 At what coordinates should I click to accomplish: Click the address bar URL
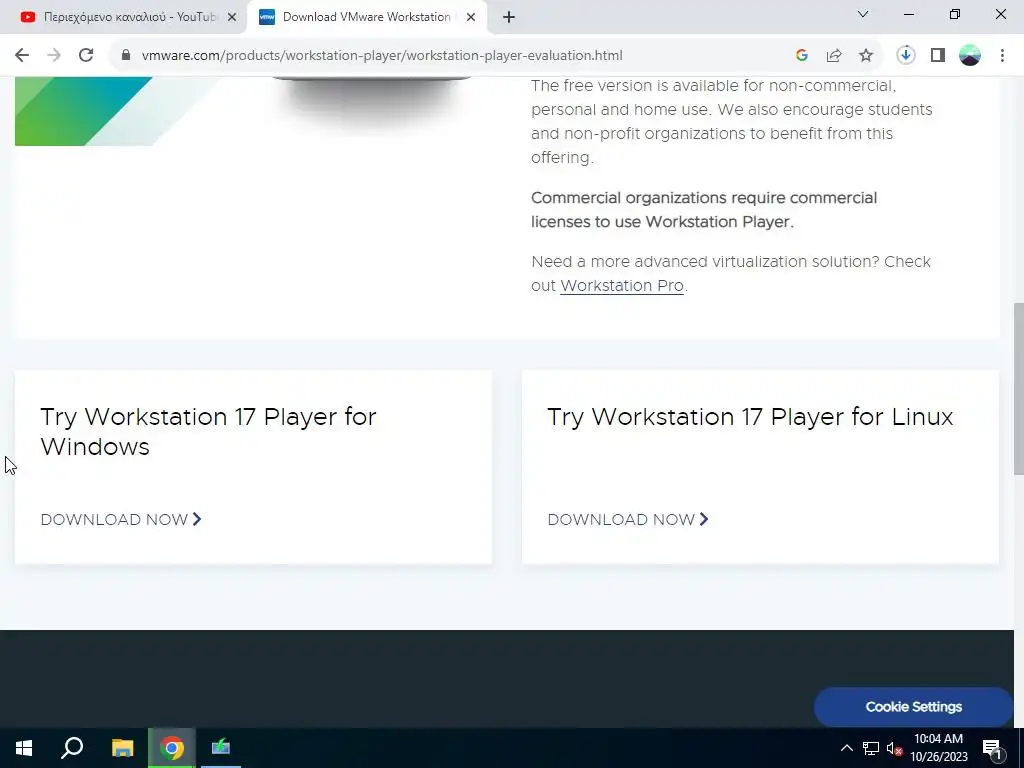click(x=382, y=56)
